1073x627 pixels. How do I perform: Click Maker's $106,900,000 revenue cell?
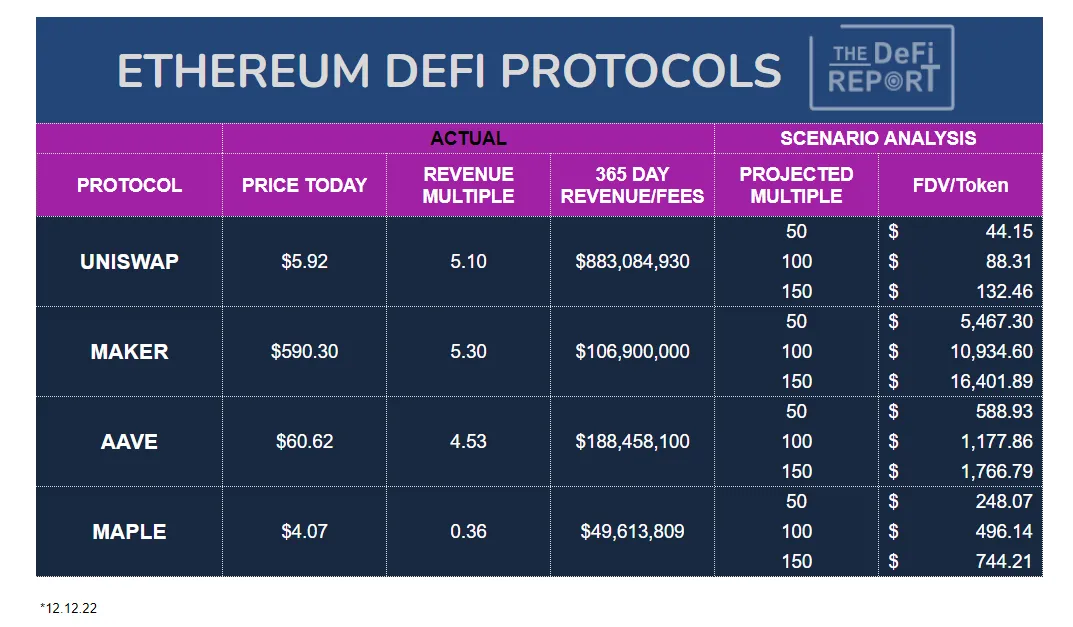(x=632, y=352)
